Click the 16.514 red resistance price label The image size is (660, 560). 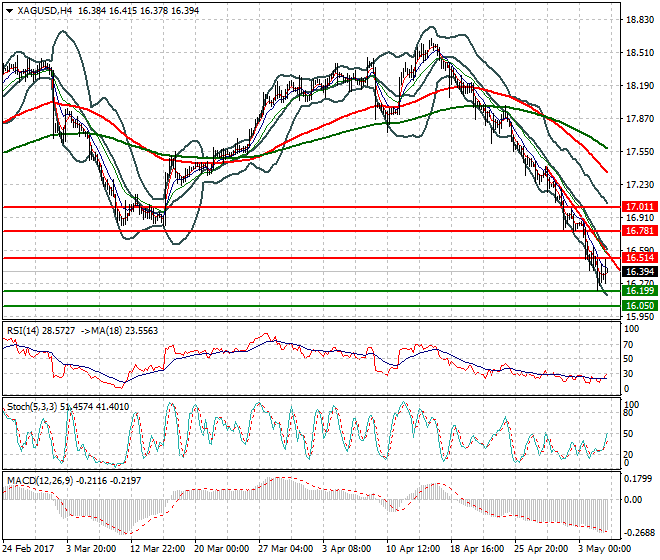[640, 258]
